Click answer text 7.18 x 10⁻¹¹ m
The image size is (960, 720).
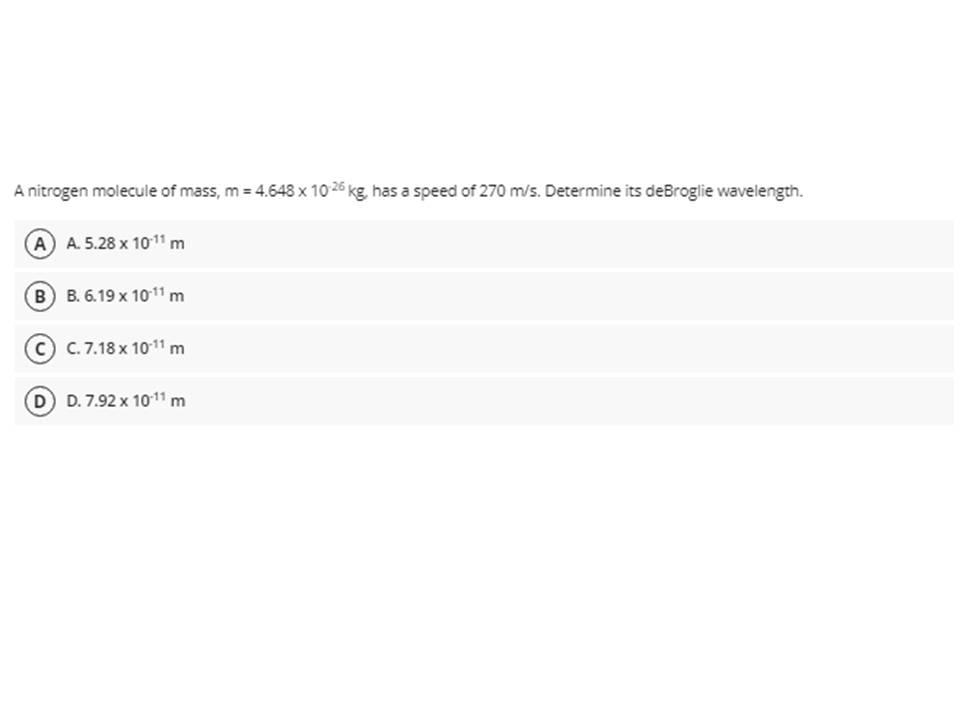coord(134,348)
